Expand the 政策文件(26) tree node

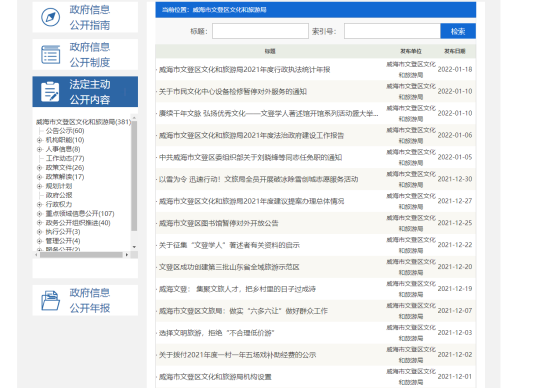(39, 167)
